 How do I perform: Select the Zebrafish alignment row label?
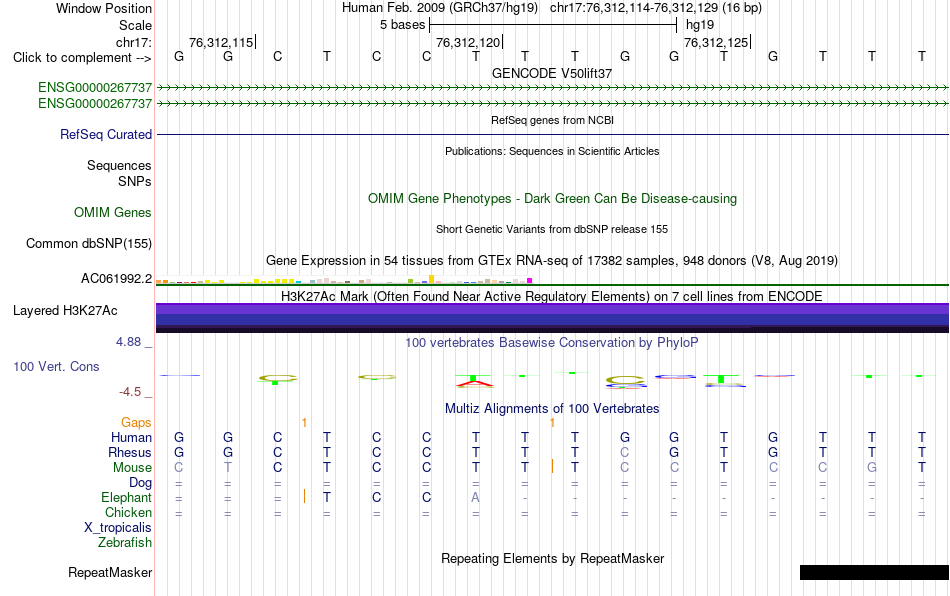(x=125, y=542)
